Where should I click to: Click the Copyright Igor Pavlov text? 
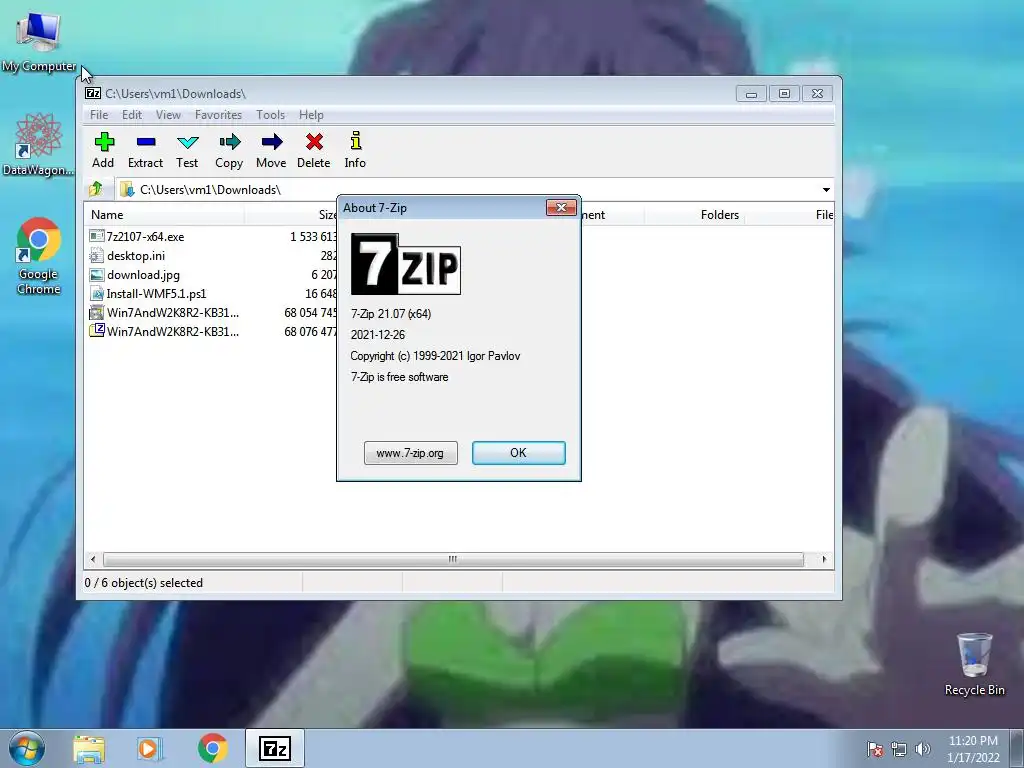click(435, 356)
